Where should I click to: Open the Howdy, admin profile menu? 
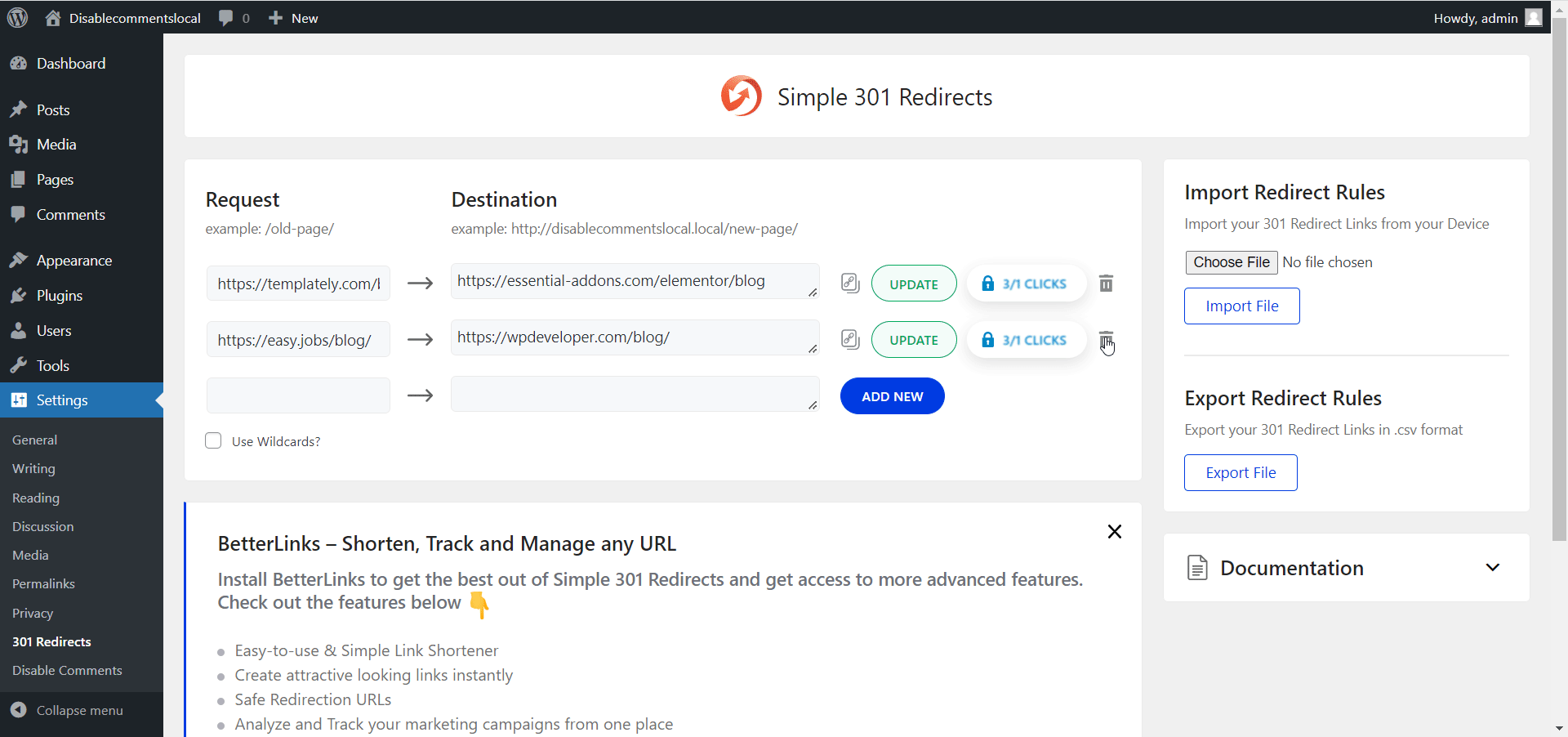[1487, 18]
